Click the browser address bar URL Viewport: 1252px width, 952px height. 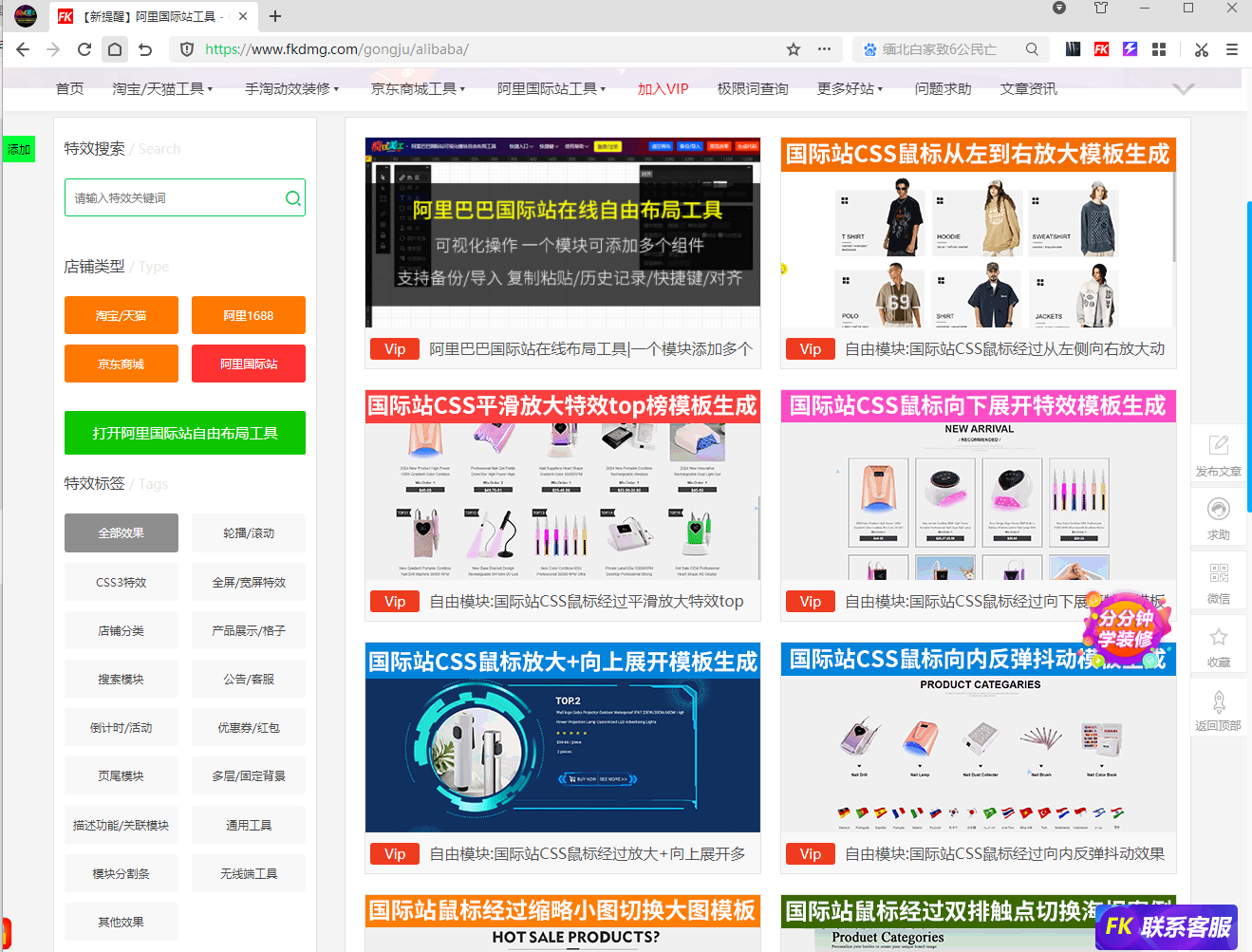pos(336,49)
